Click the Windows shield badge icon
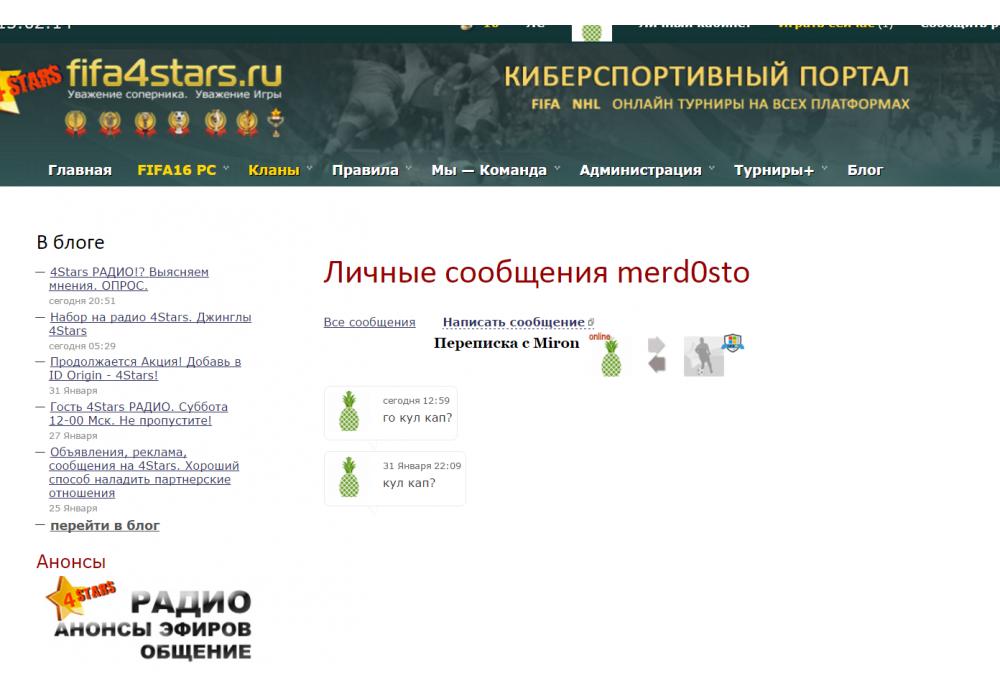 coord(733,342)
